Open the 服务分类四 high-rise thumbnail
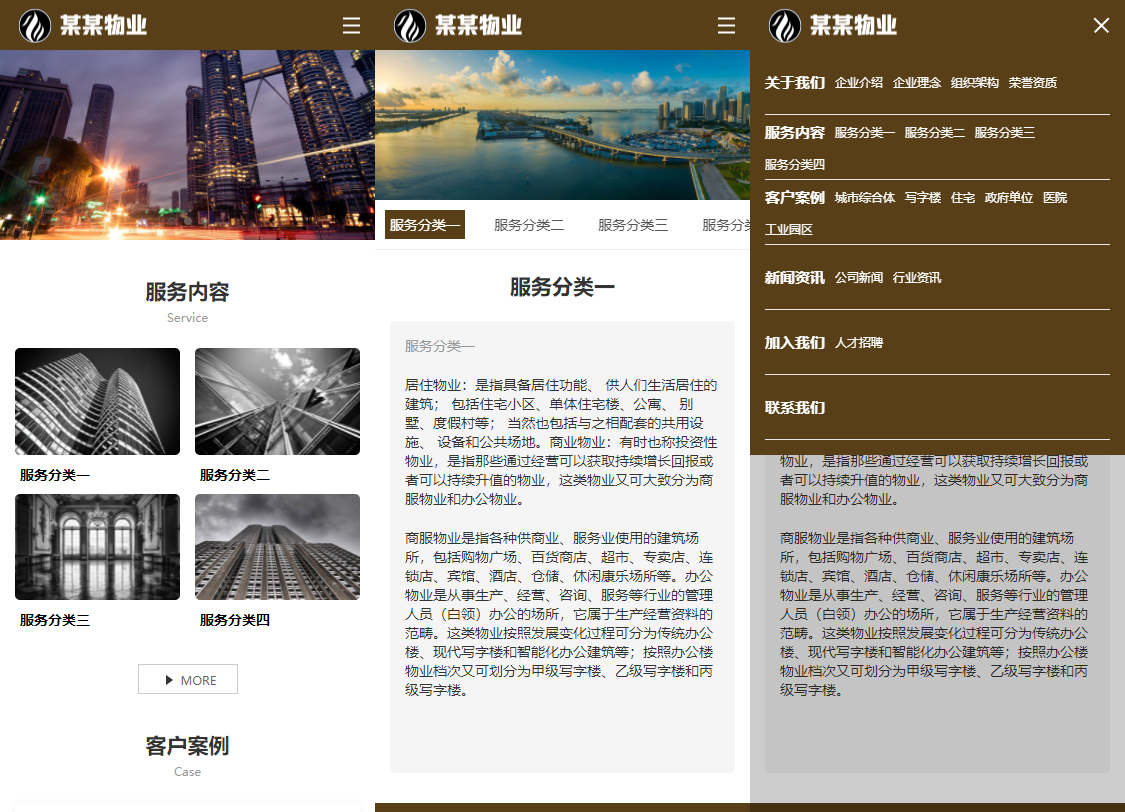 click(x=278, y=547)
